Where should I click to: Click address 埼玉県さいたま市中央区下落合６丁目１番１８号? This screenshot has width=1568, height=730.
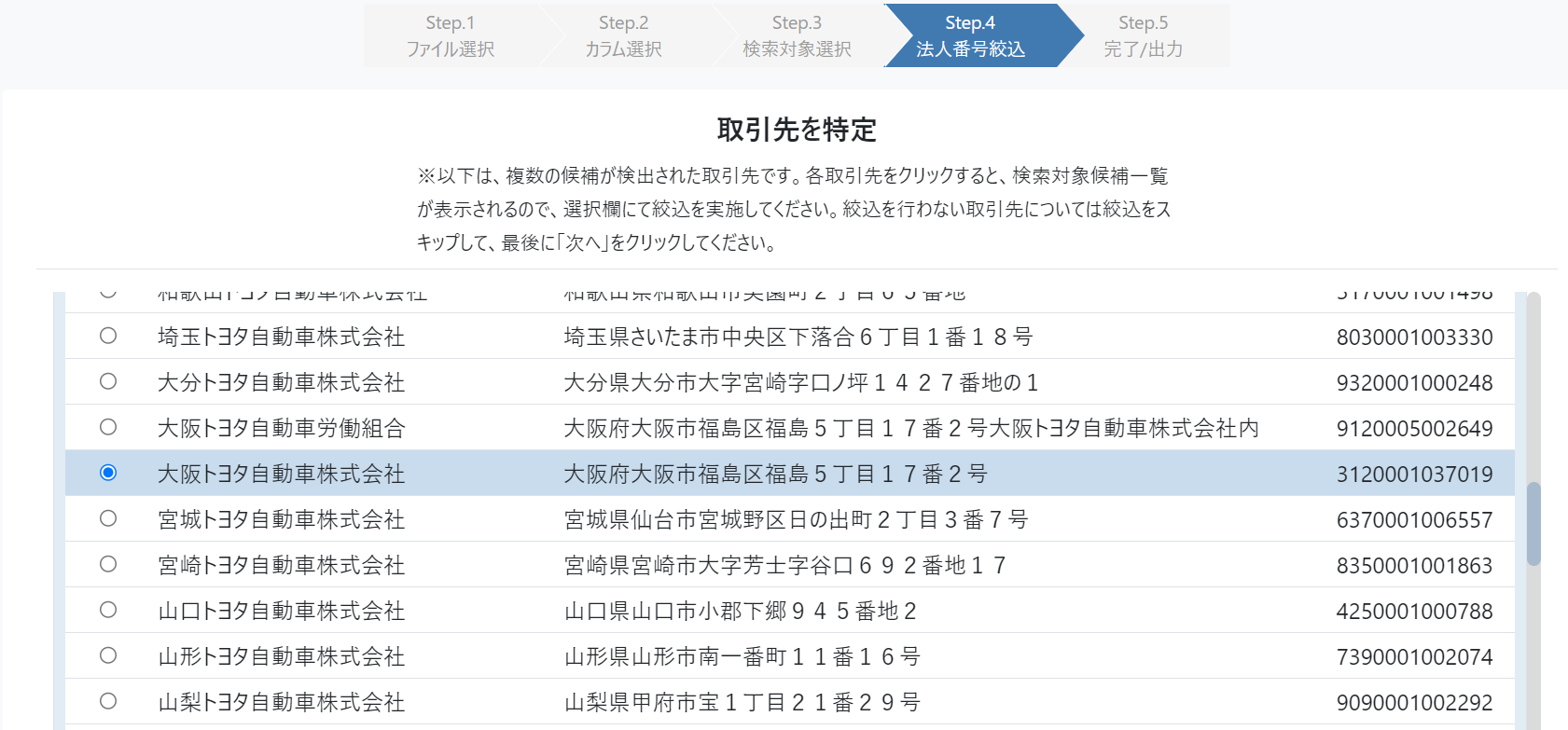coord(798,337)
